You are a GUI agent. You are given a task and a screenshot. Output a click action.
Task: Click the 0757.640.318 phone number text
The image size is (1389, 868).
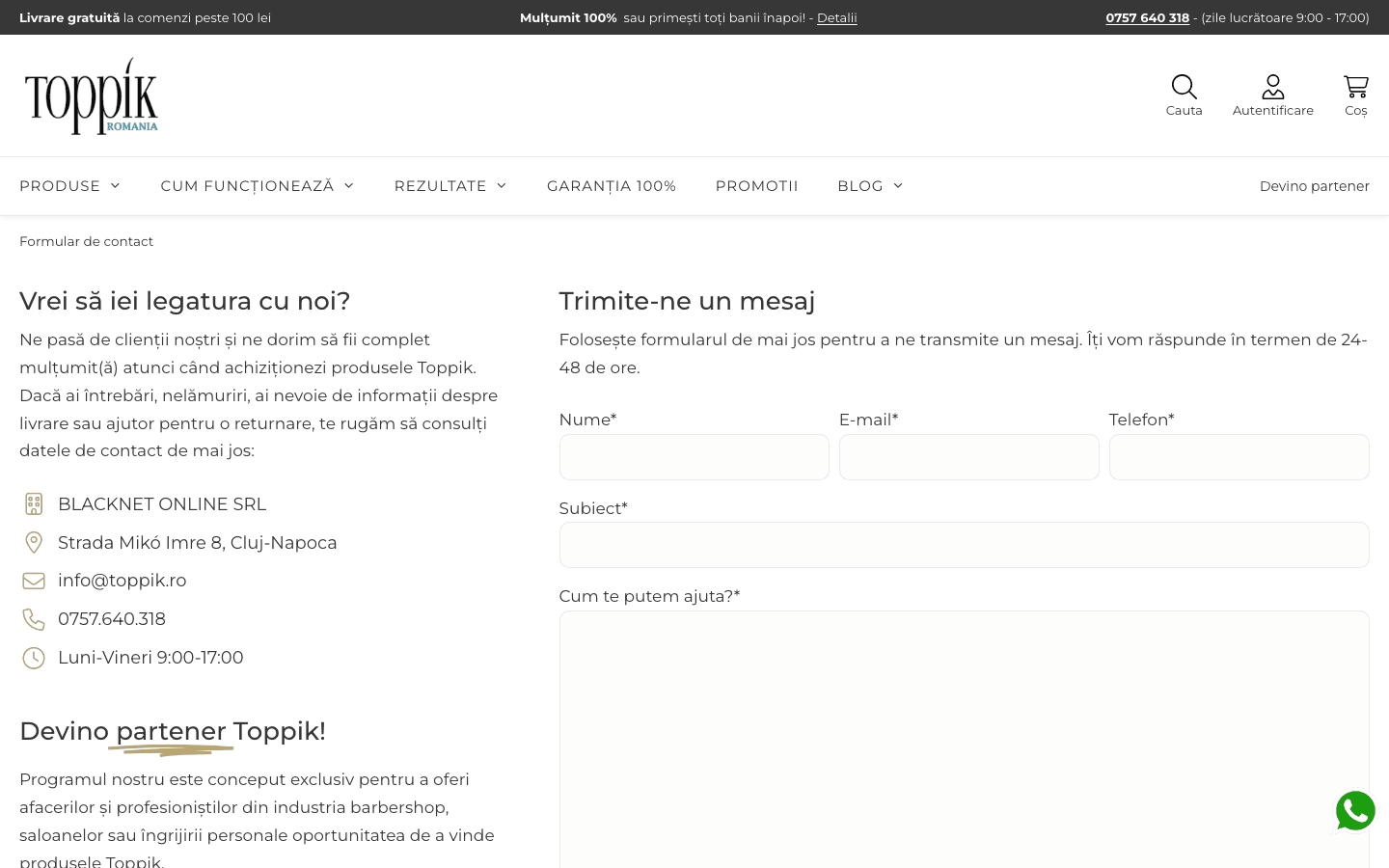point(112,619)
